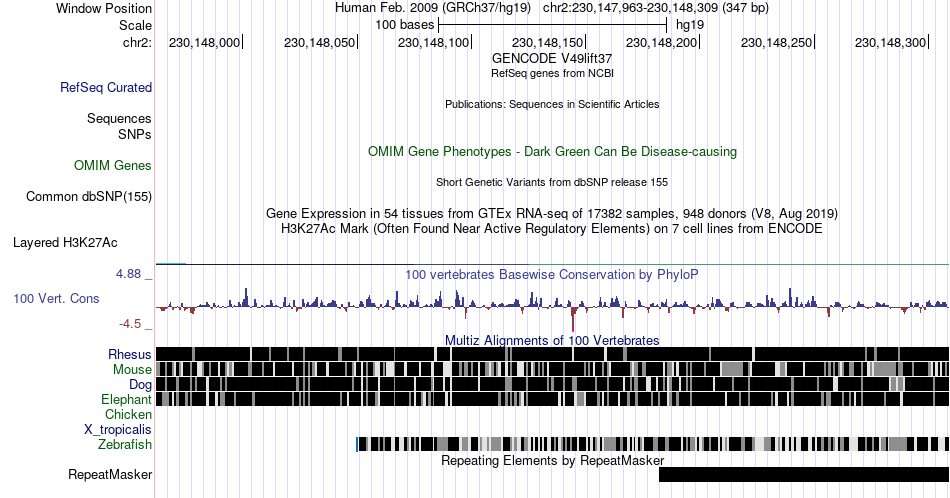This screenshot has width=950, height=498.
Task: Click the Dog alignment label
Action: point(140,385)
